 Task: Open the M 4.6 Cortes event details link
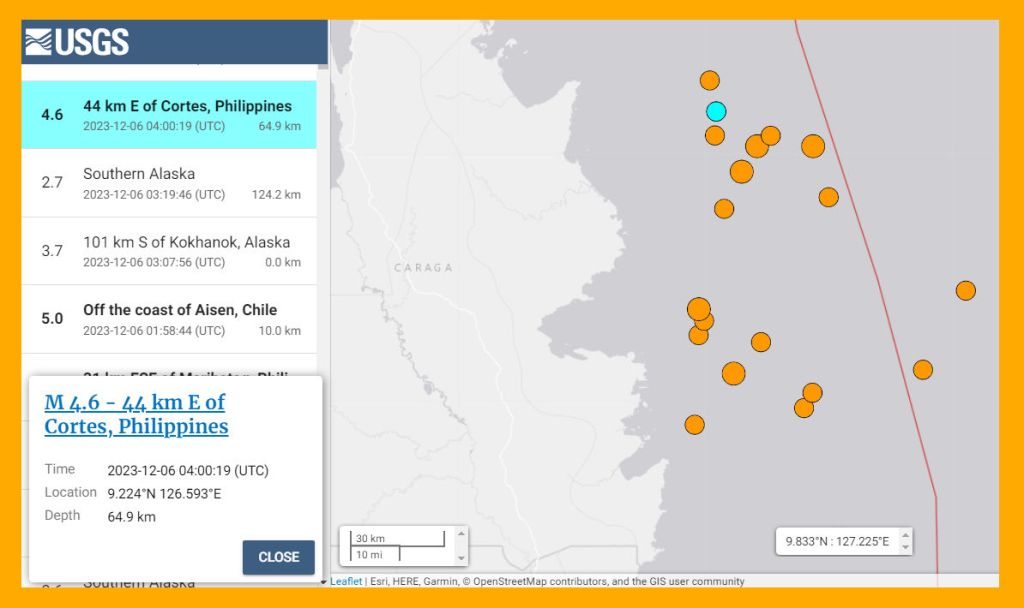coord(136,414)
